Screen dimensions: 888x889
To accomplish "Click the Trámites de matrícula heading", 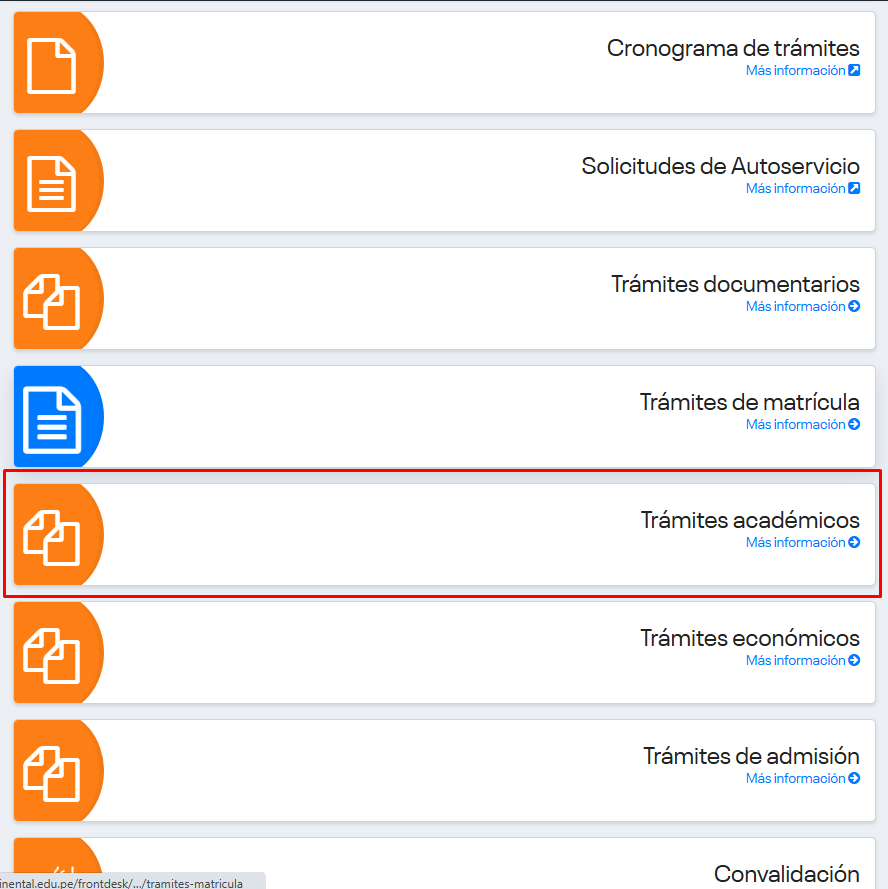I will point(749,402).
